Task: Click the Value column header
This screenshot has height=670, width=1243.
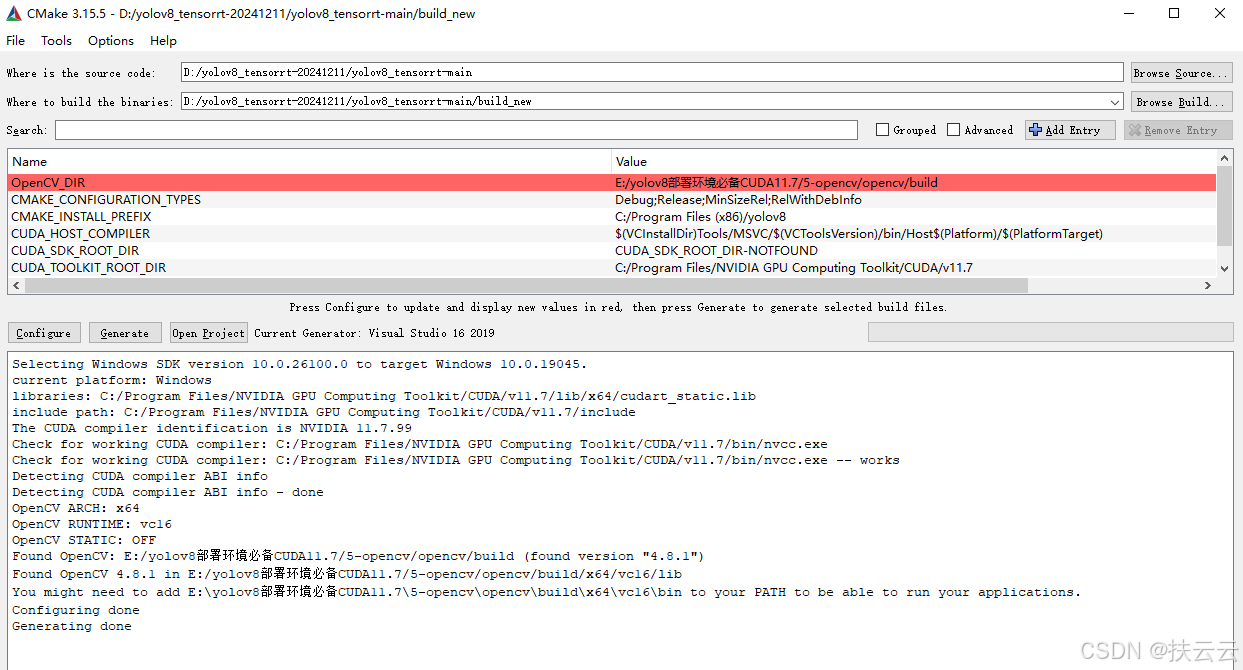Action: [x=914, y=161]
